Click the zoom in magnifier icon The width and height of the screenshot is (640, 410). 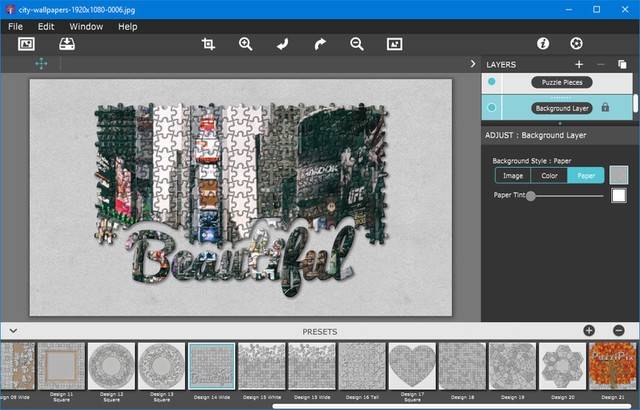pos(245,44)
